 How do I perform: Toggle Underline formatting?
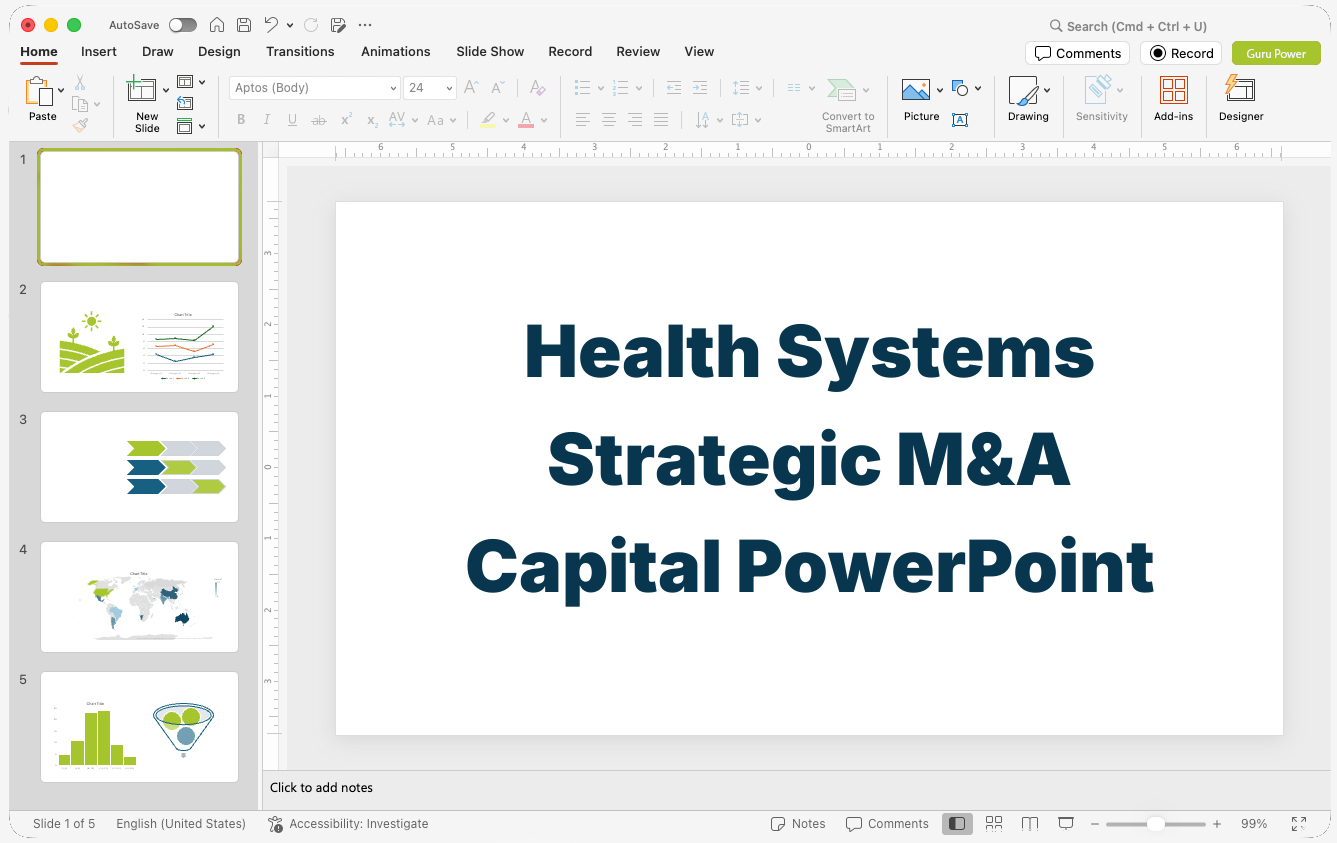point(292,120)
